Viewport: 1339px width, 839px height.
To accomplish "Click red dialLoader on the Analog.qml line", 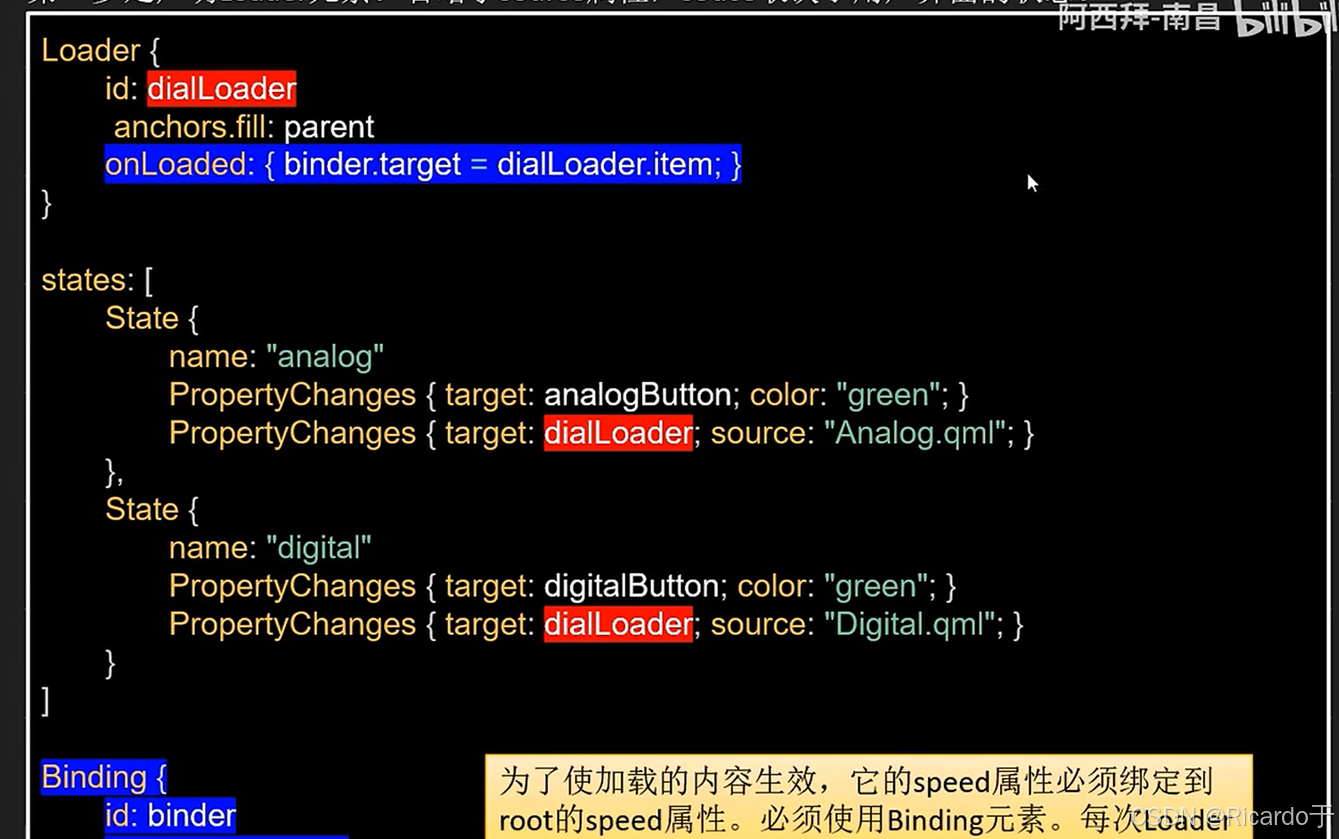I will pyautogui.click(x=618, y=433).
